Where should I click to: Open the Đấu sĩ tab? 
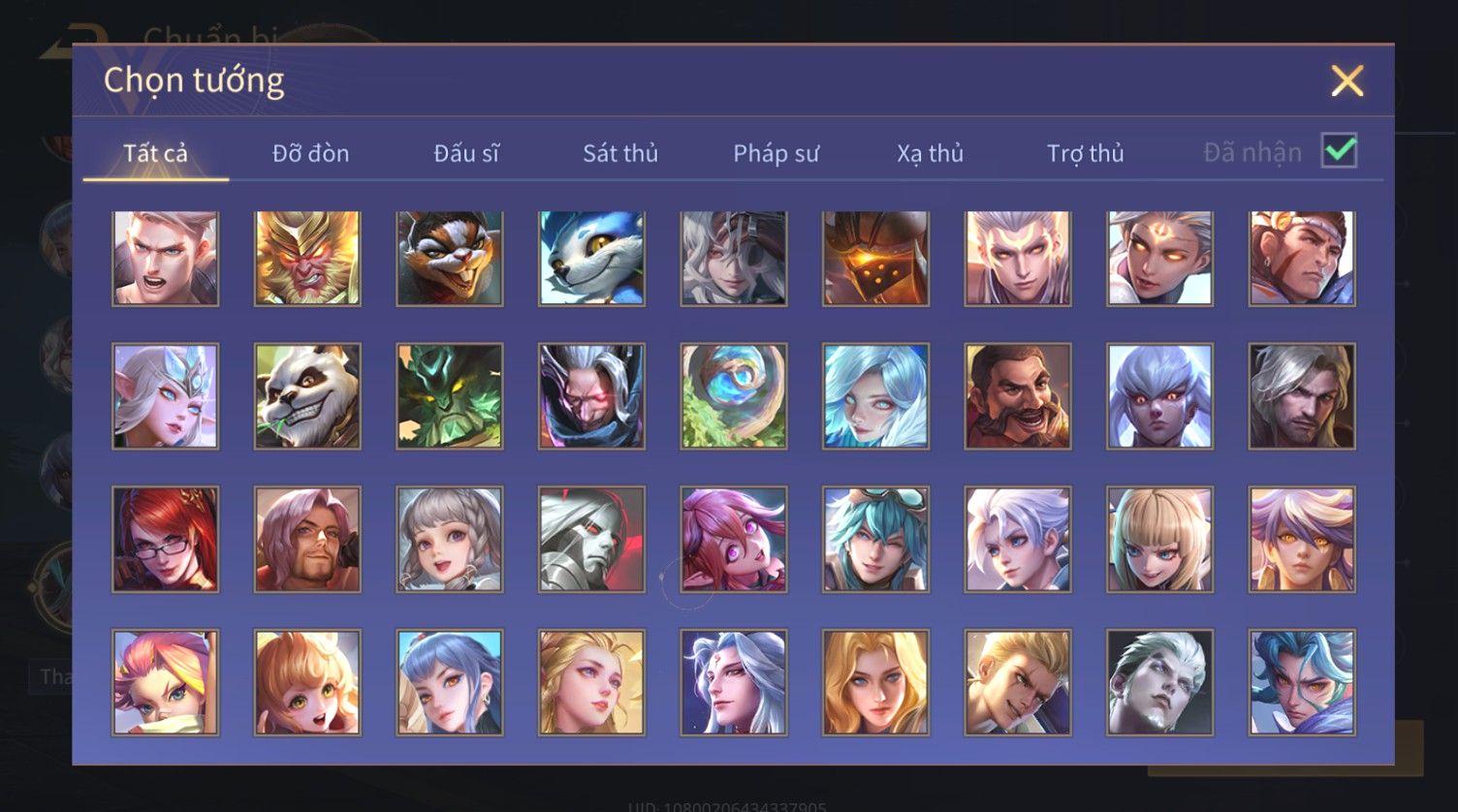point(466,153)
